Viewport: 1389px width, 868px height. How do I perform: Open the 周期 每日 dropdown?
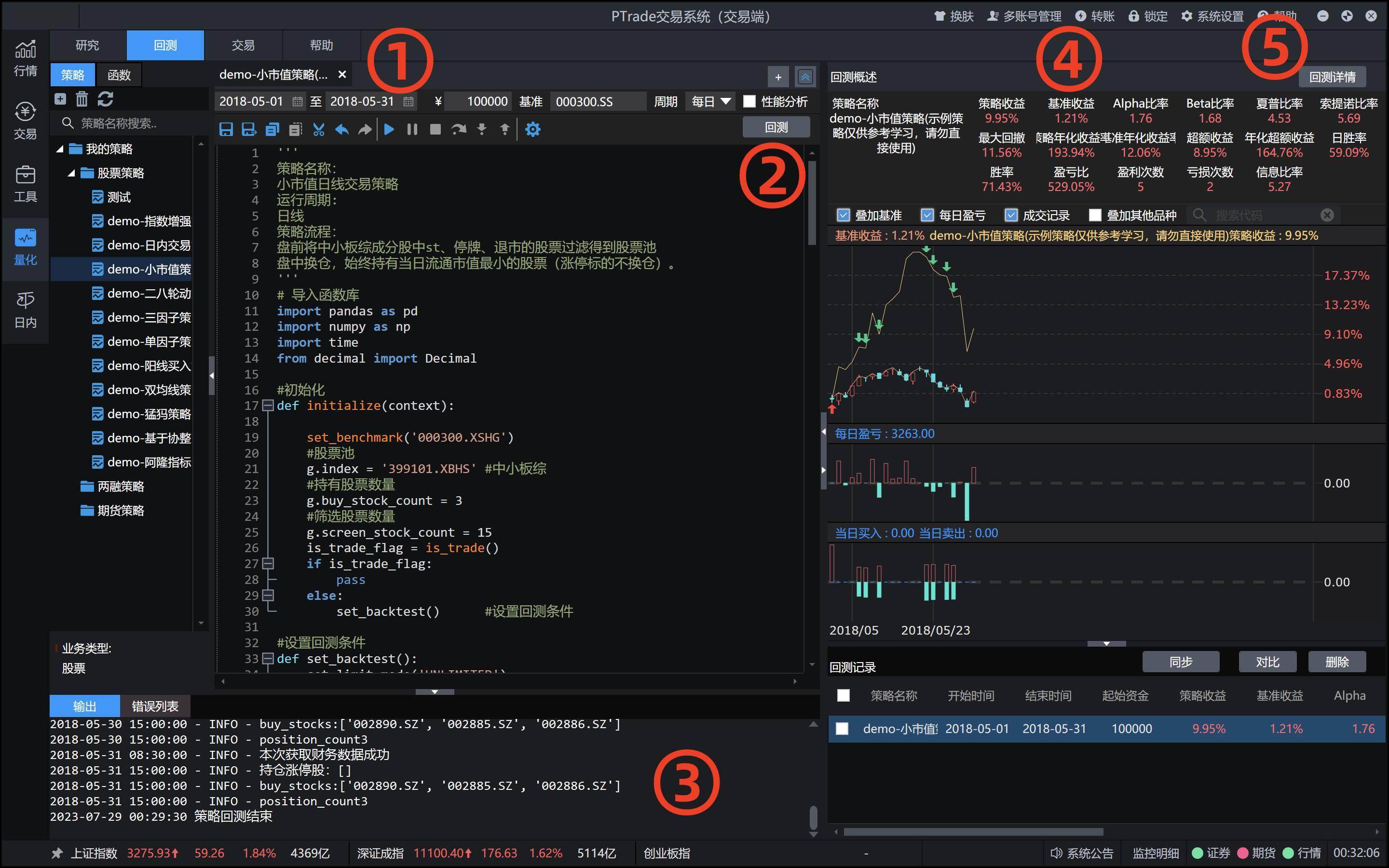[x=710, y=102]
